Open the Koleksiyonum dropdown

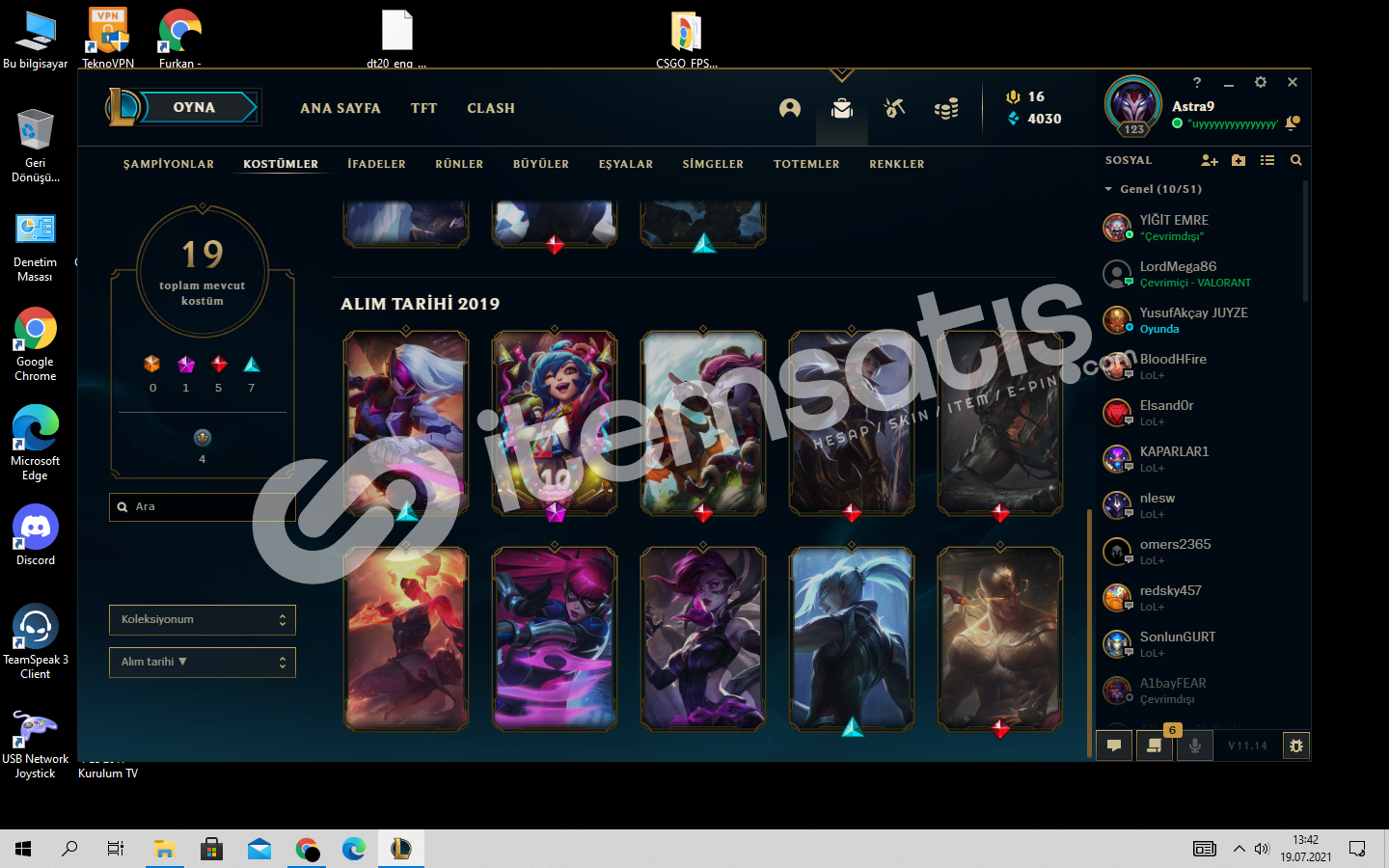point(203,620)
